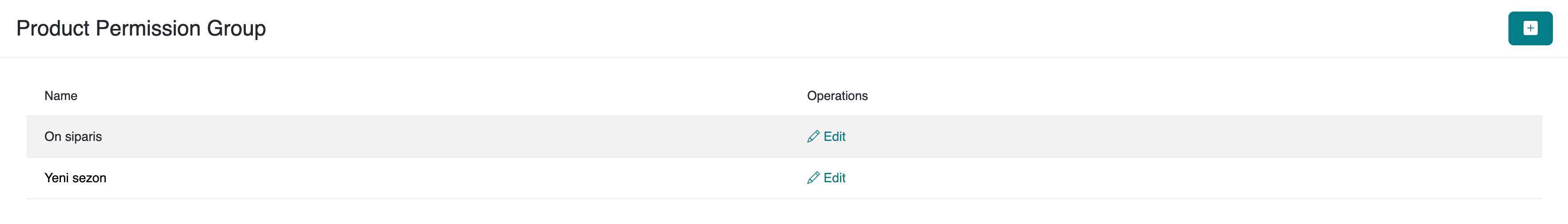Select the highlighted On siparis table row
The image size is (1568, 224).
(426, 137)
